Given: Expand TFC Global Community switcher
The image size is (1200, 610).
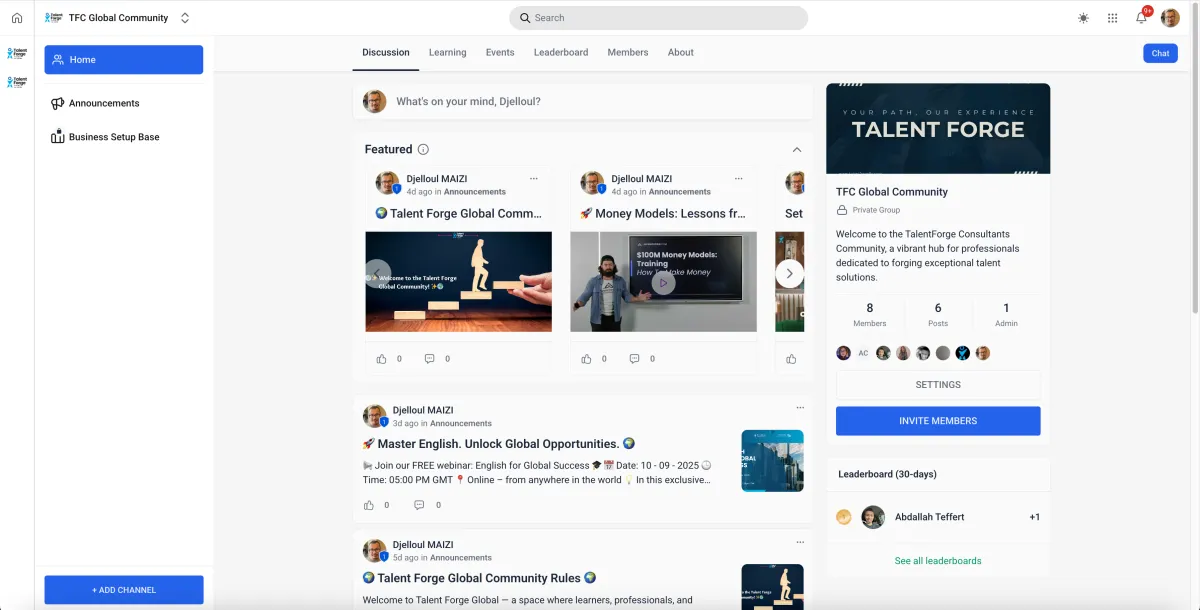Looking at the screenshot, I should tap(185, 18).
